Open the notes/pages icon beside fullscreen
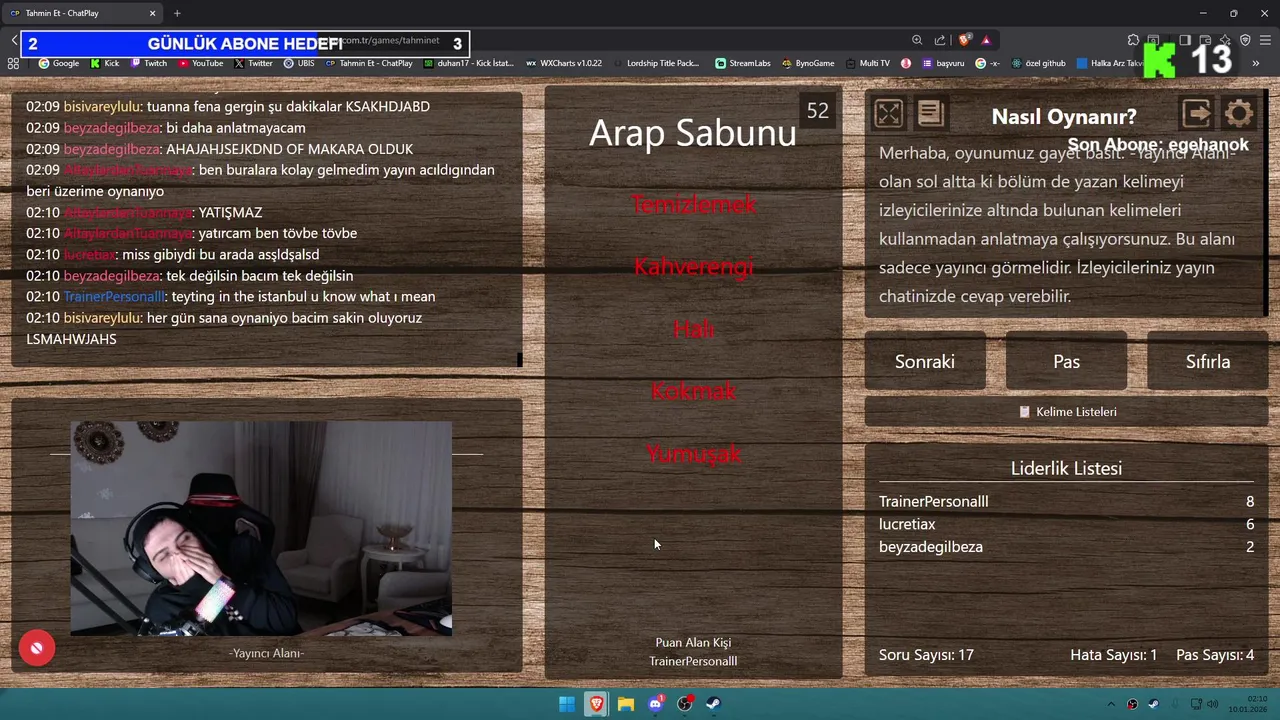 pyautogui.click(x=931, y=114)
